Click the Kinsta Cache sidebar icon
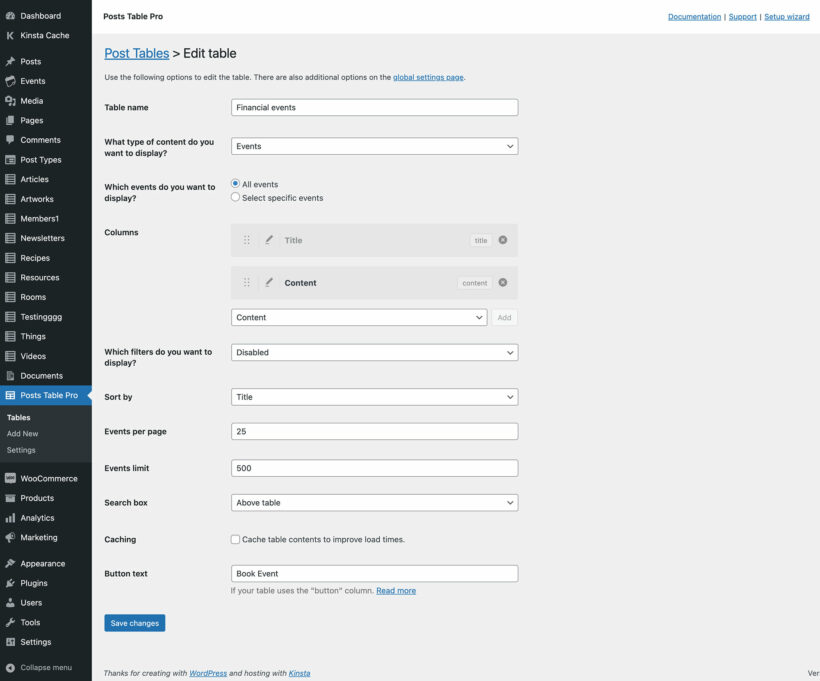The image size is (820, 681). (12, 36)
